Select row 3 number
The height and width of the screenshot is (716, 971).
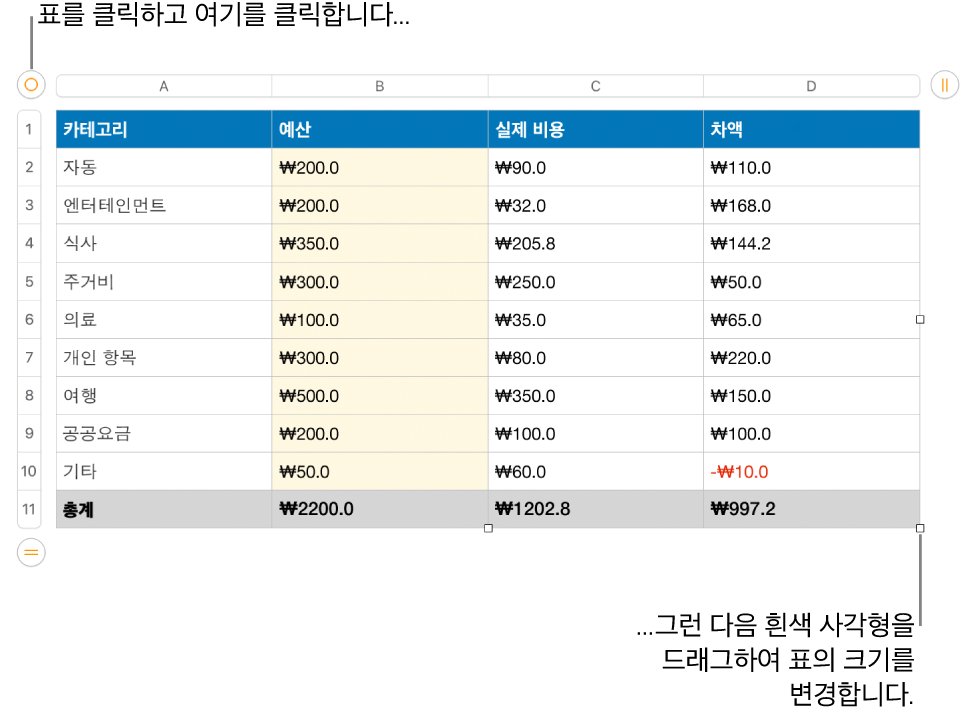(x=29, y=205)
